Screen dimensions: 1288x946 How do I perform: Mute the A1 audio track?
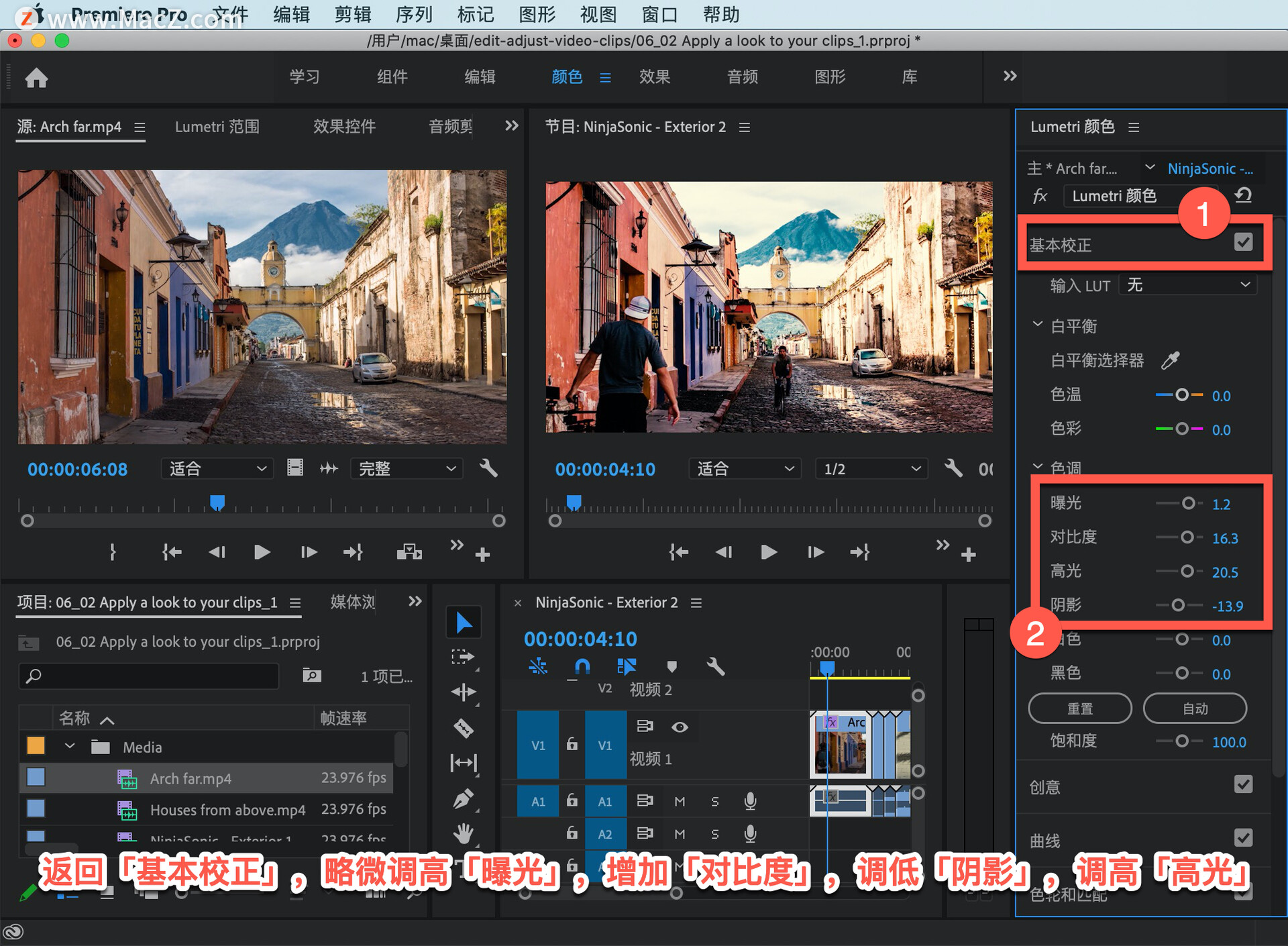coord(680,801)
